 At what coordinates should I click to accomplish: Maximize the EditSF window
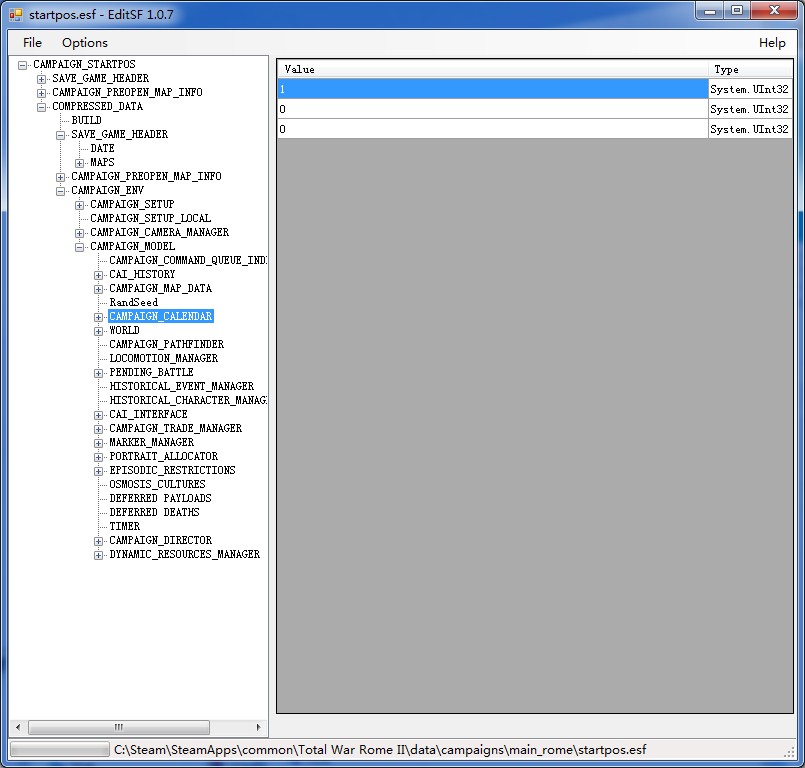tap(737, 11)
